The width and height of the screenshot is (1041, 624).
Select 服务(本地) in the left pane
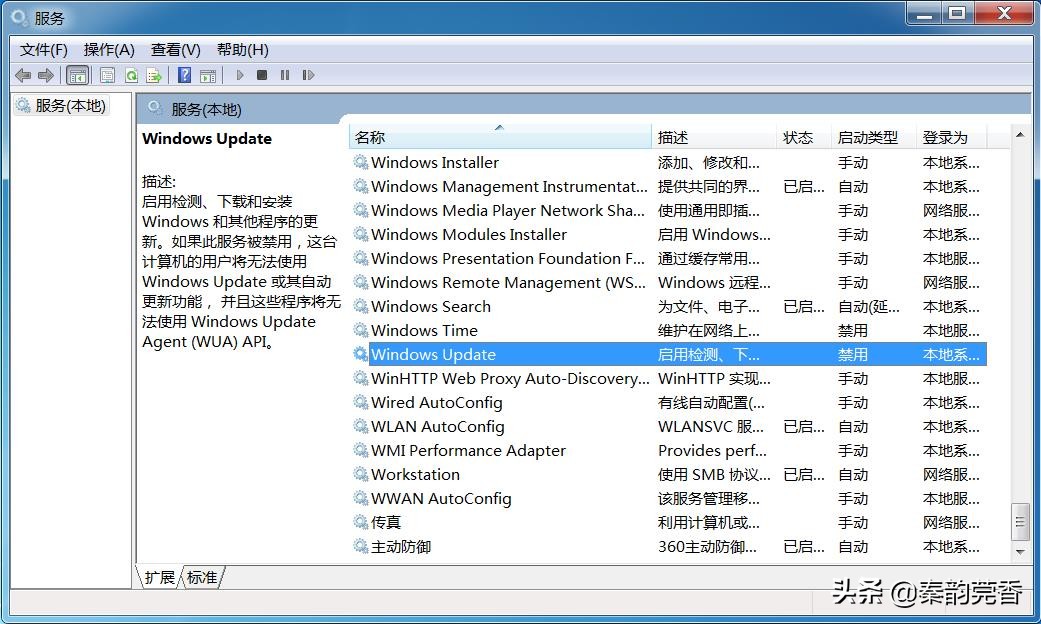point(63,105)
